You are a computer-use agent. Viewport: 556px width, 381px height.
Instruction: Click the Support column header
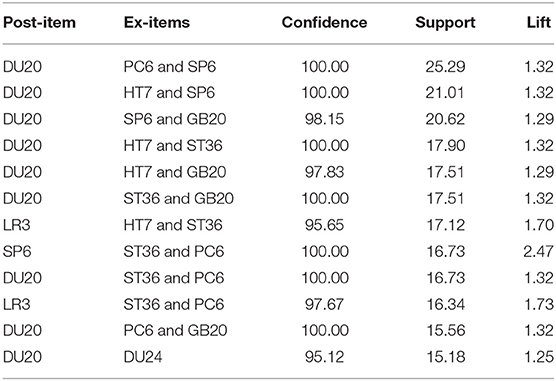pos(445,23)
